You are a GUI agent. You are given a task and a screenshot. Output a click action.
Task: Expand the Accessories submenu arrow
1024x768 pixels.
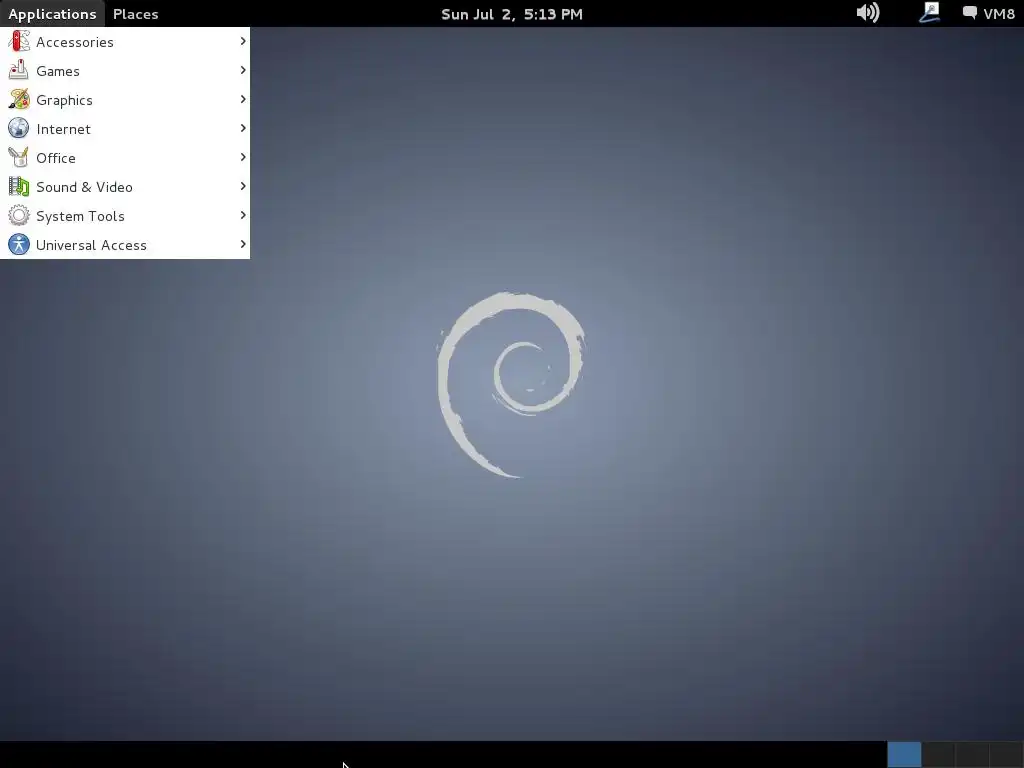[x=243, y=41]
